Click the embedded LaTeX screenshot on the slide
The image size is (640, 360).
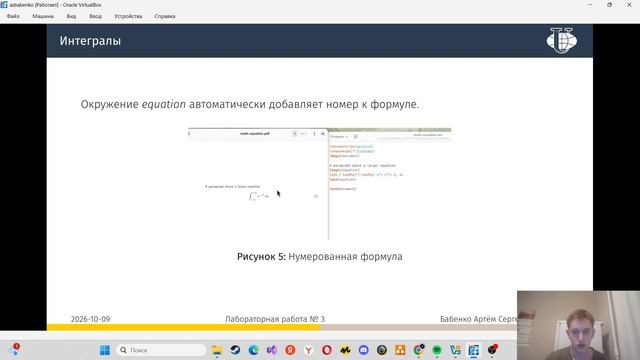pos(320,184)
